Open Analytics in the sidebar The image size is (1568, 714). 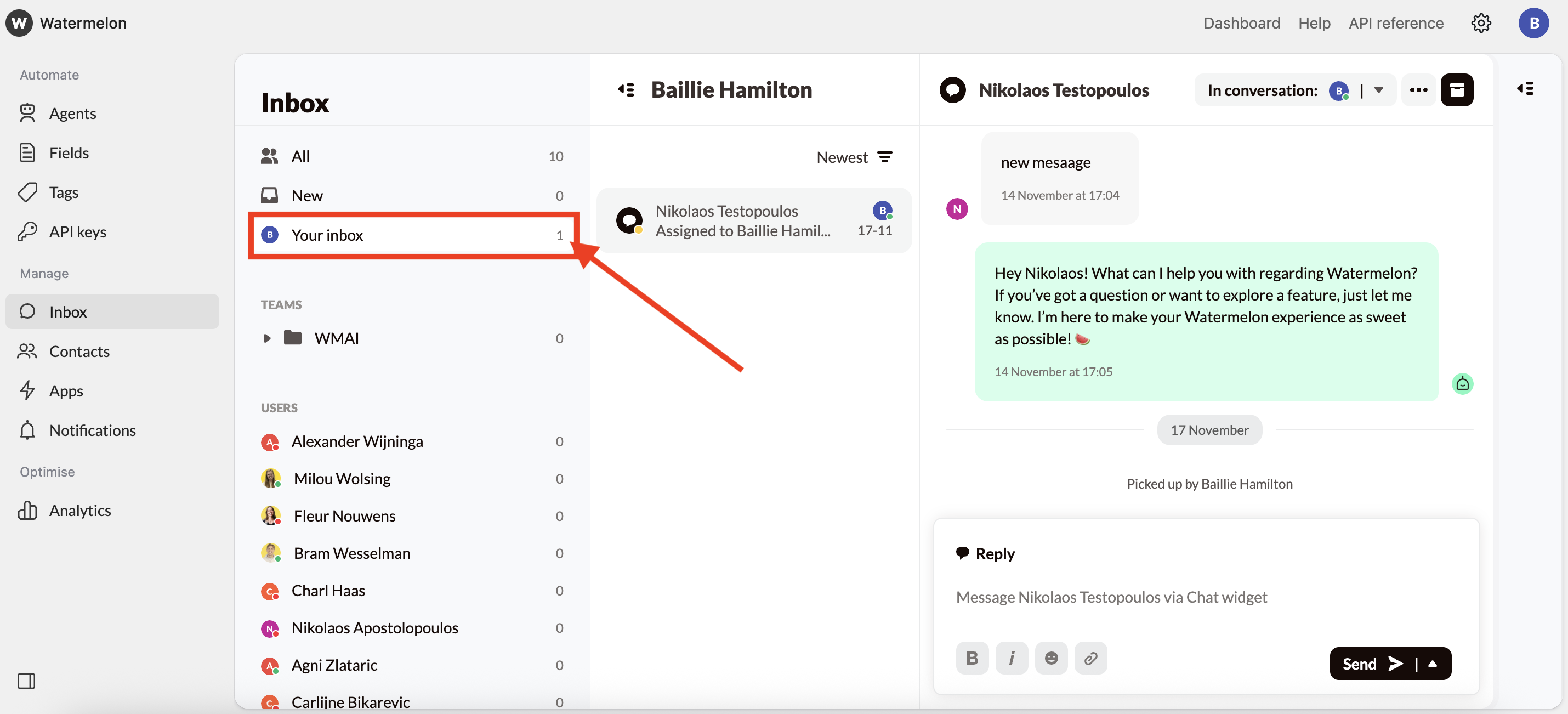79,510
